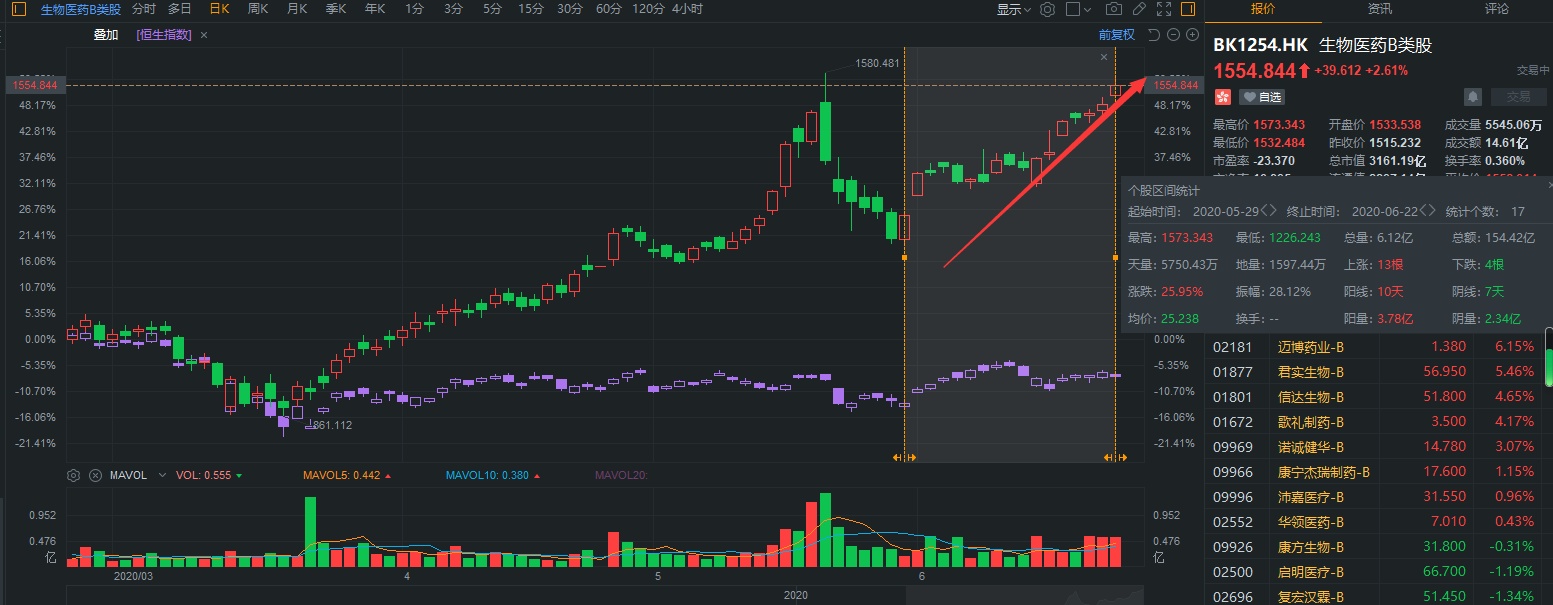The width and height of the screenshot is (1553, 605).
Task: Click the 生物医药B类股 title at top left
Action: click(80, 9)
